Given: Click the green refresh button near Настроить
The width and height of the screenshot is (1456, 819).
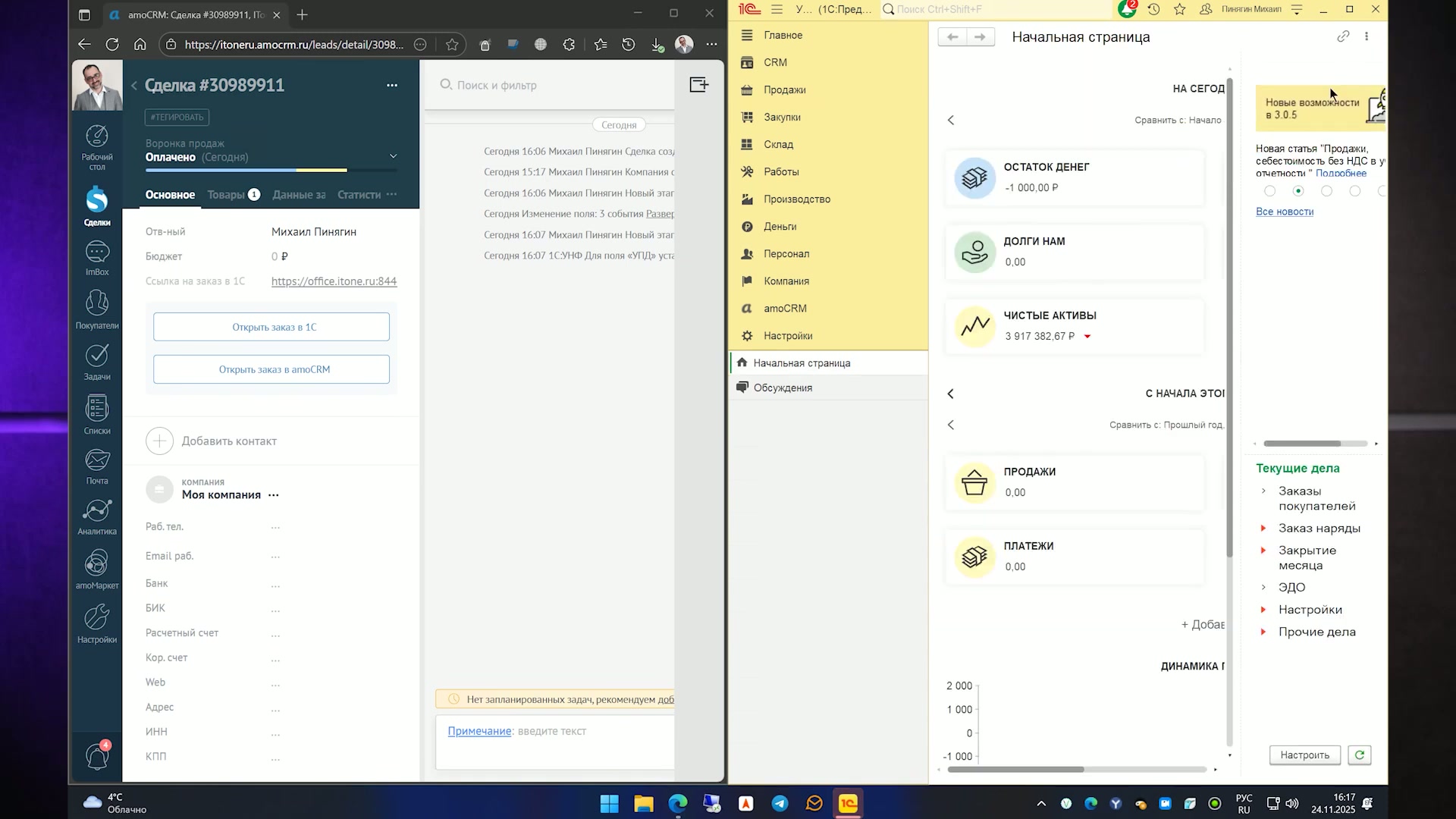Looking at the screenshot, I should (x=1360, y=755).
